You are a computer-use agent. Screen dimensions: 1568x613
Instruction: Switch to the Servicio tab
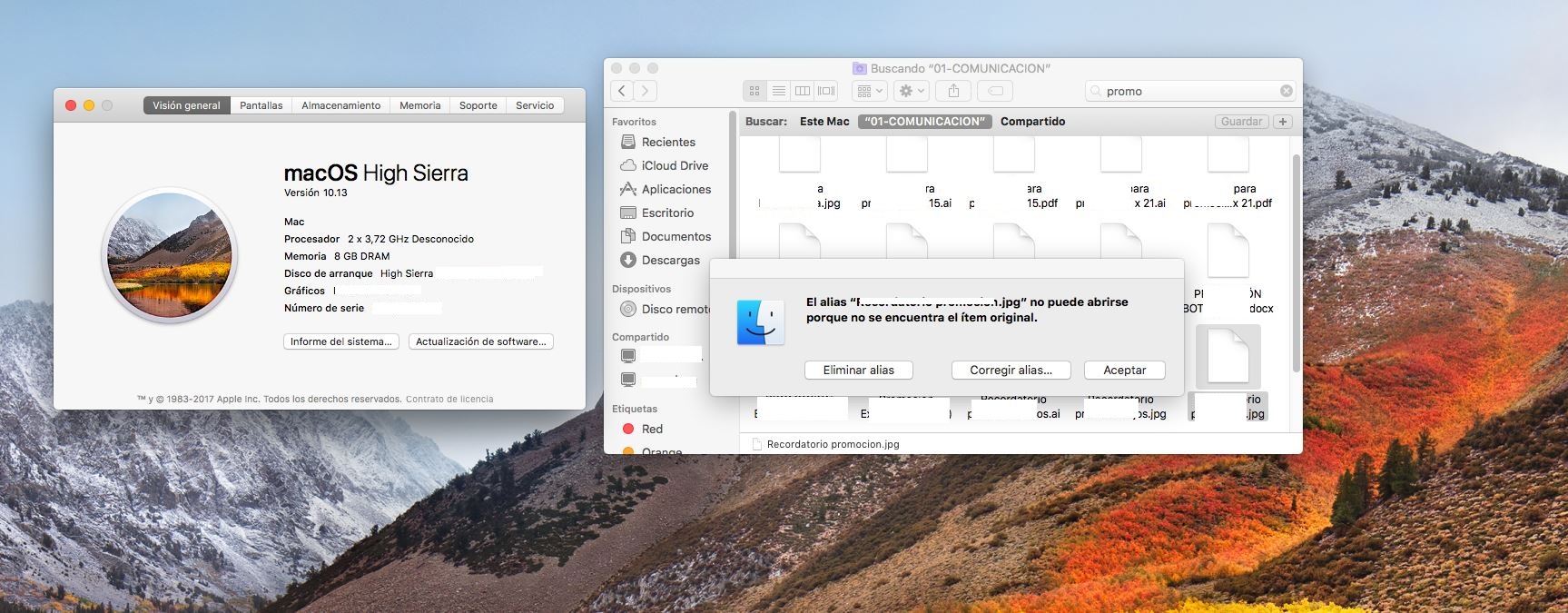[535, 105]
